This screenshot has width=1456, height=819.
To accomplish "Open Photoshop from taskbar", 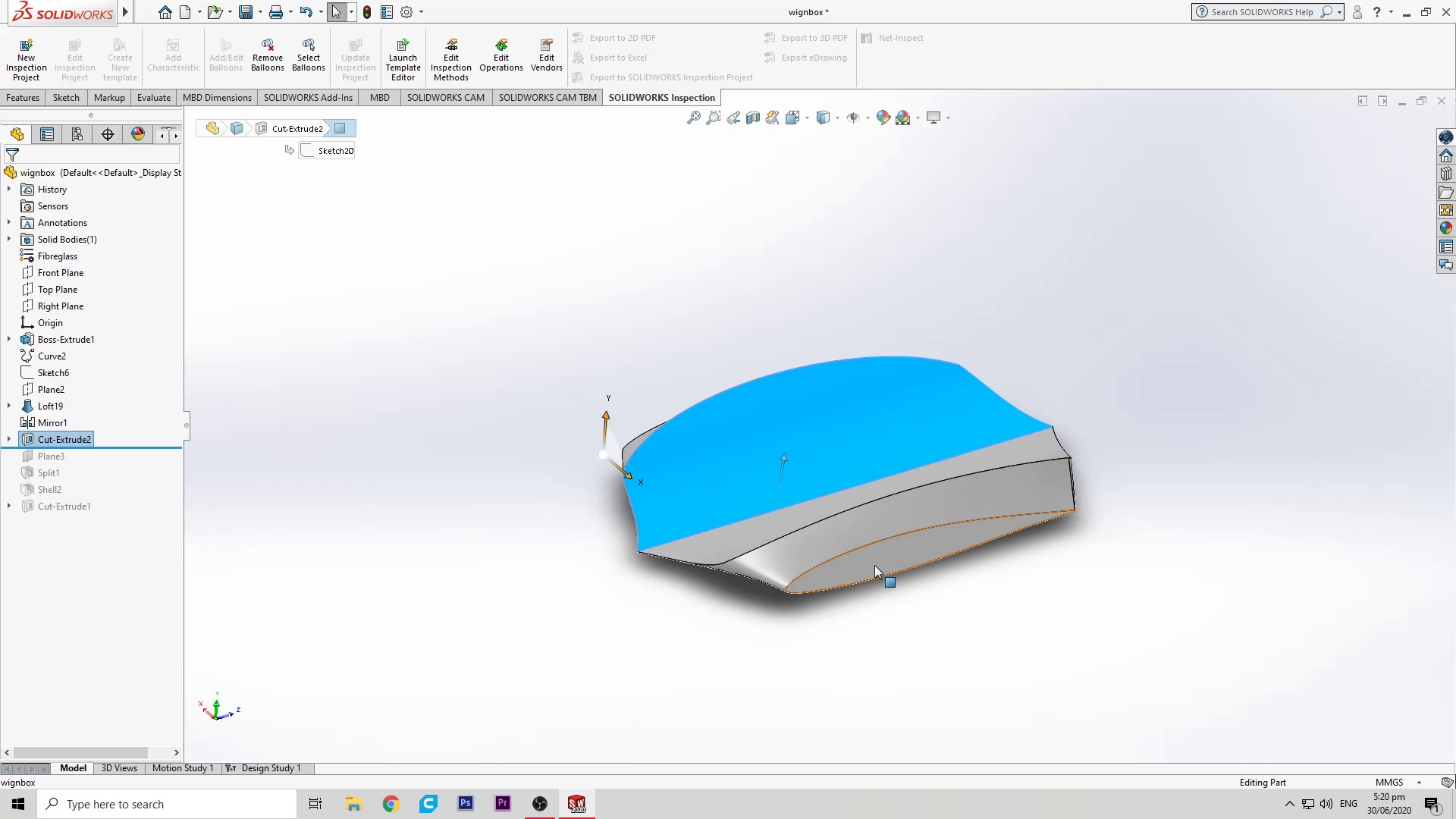I will coord(466,804).
